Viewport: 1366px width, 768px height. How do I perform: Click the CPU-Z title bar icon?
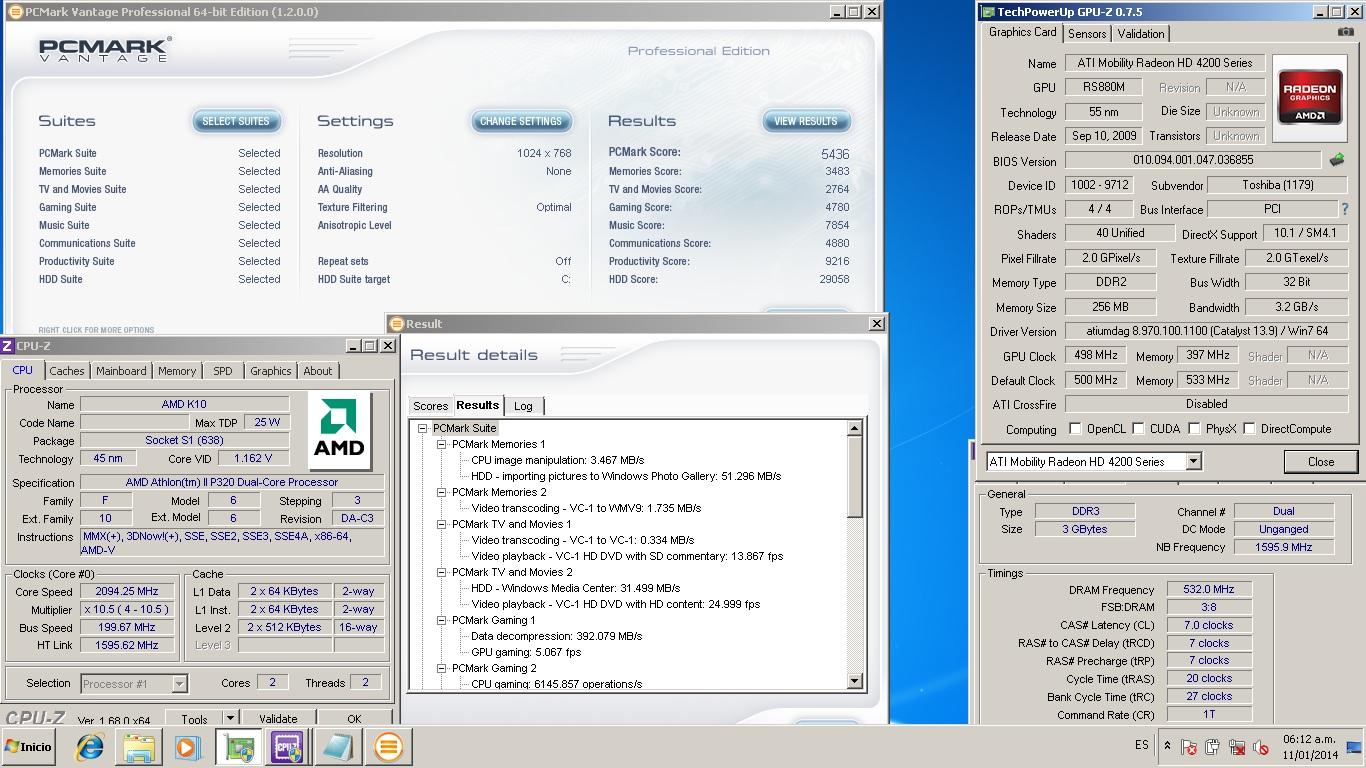click(x=8, y=346)
